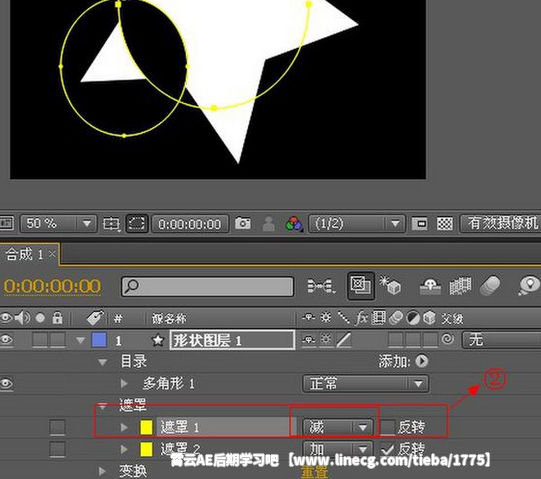The height and width of the screenshot is (479, 541).
Task: Click the viewer timecode 0:00:00:00 button
Action: click(x=190, y=224)
